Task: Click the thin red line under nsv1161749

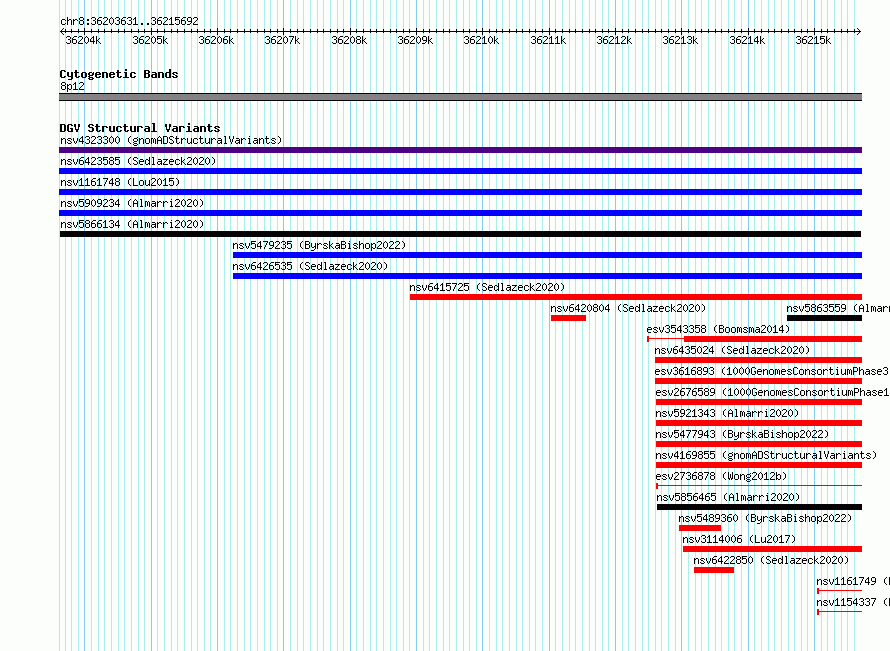Action: pyautogui.click(x=839, y=591)
